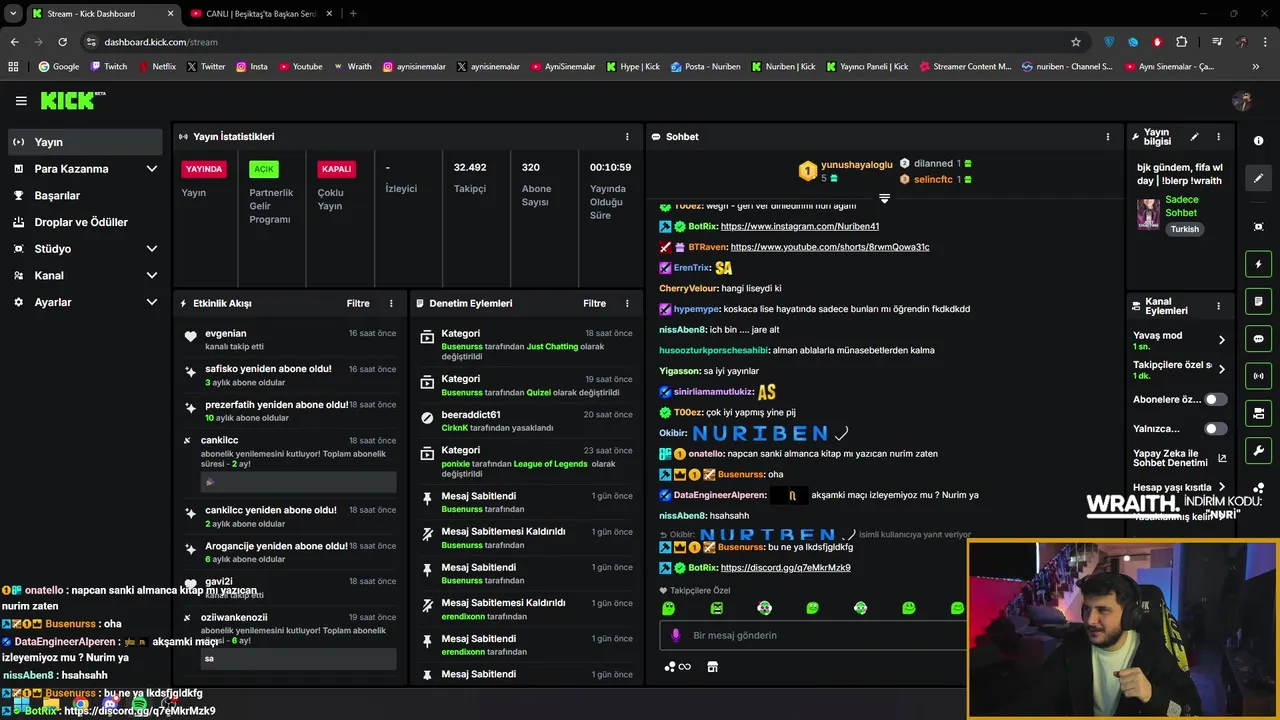
Task: Click the channel points infinity icon
Action: [678, 667]
